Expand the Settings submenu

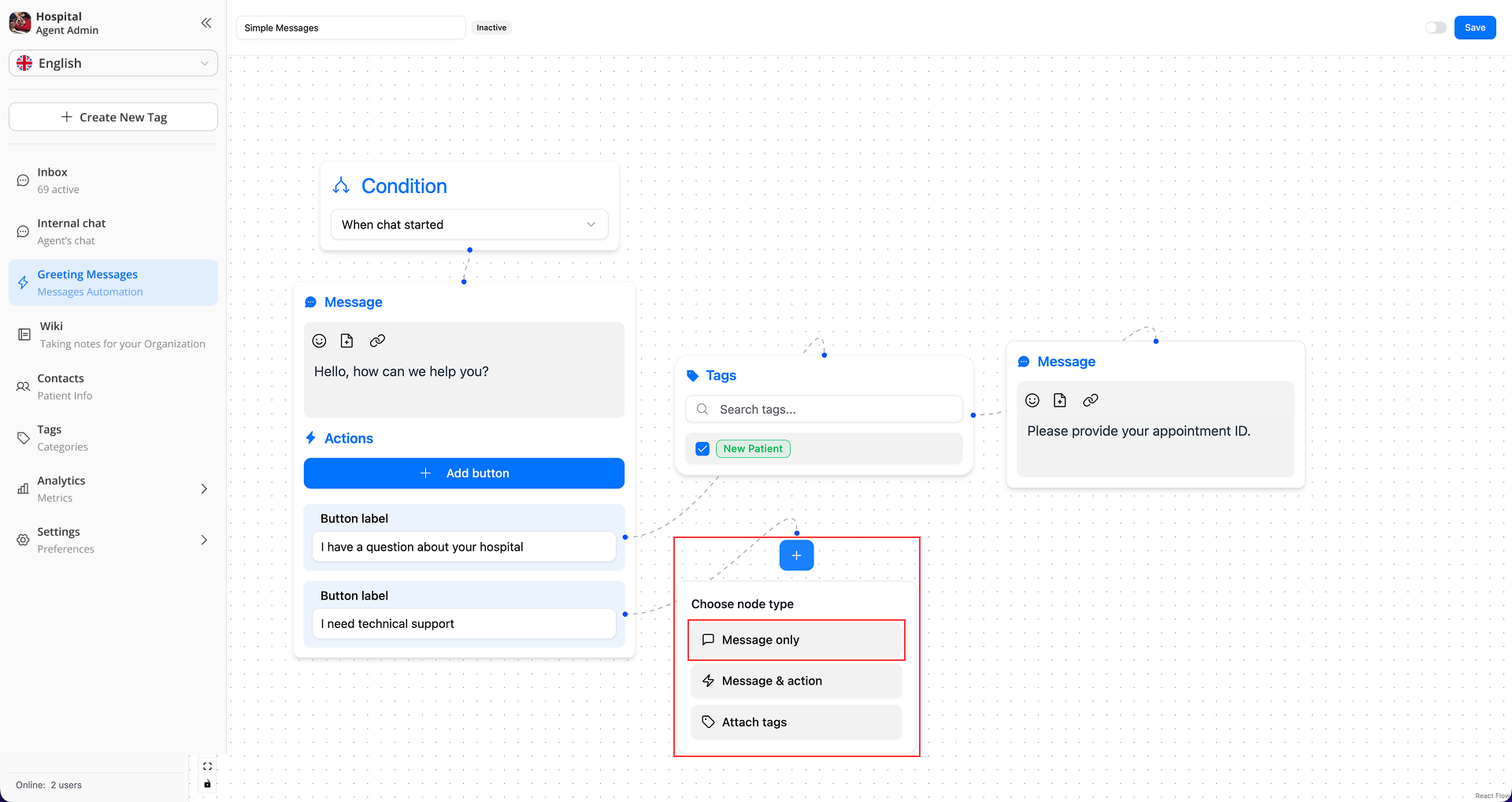[204, 540]
